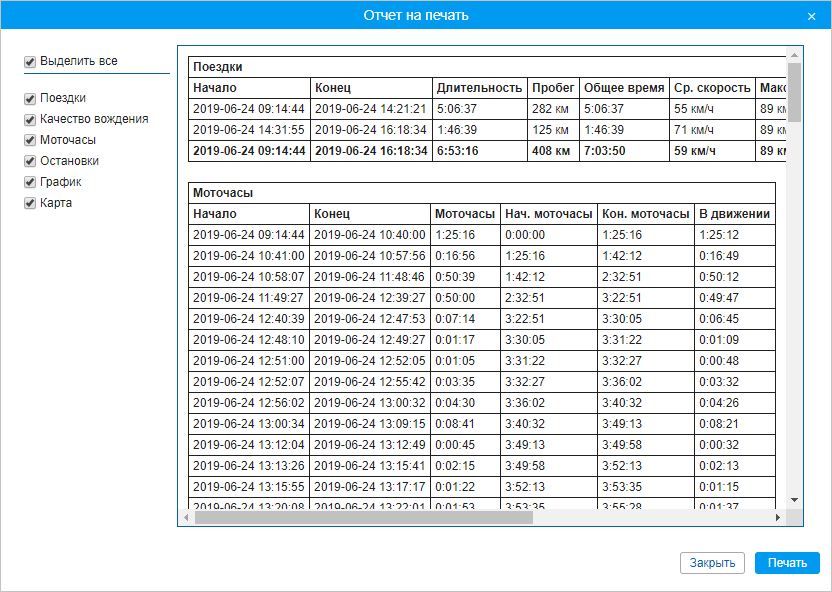Uncheck the 'Поездки' checkbox

point(30,99)
